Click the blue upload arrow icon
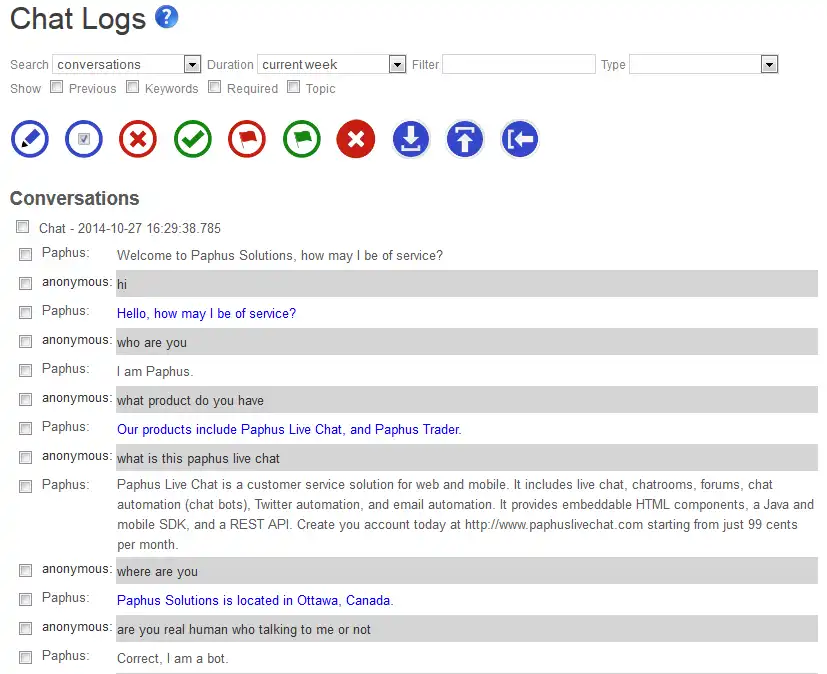 coord(464,140)
